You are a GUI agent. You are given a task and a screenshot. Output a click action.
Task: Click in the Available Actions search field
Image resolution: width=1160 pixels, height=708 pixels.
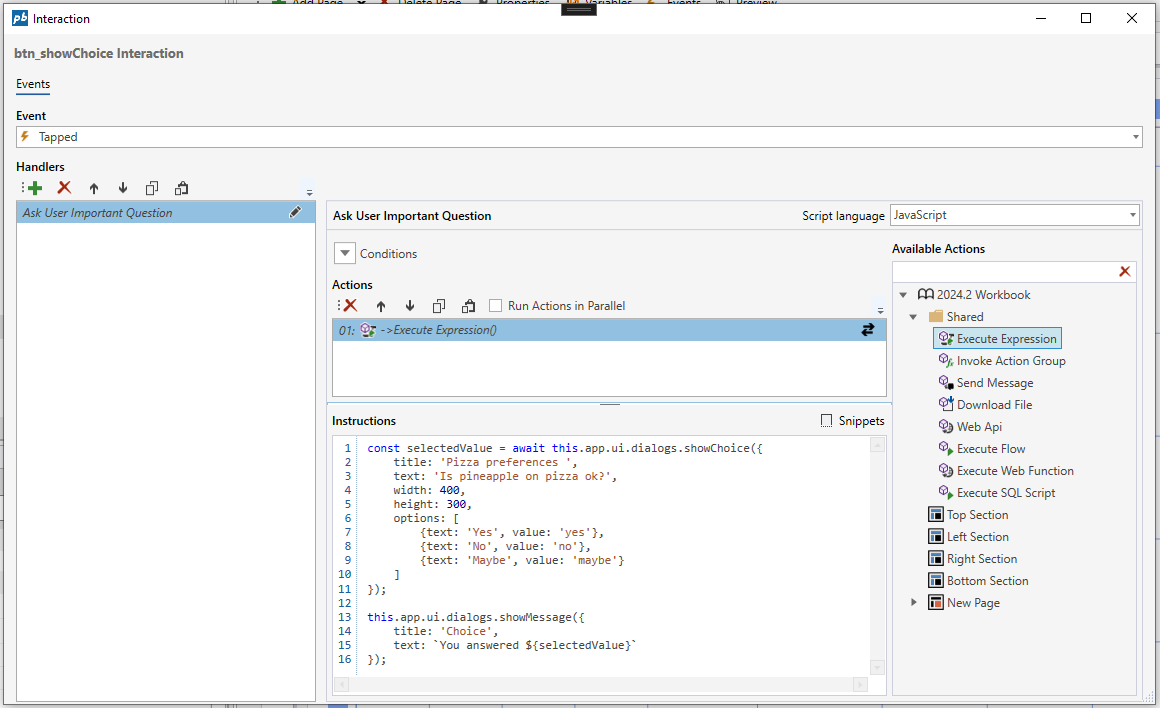(1002, 271)
